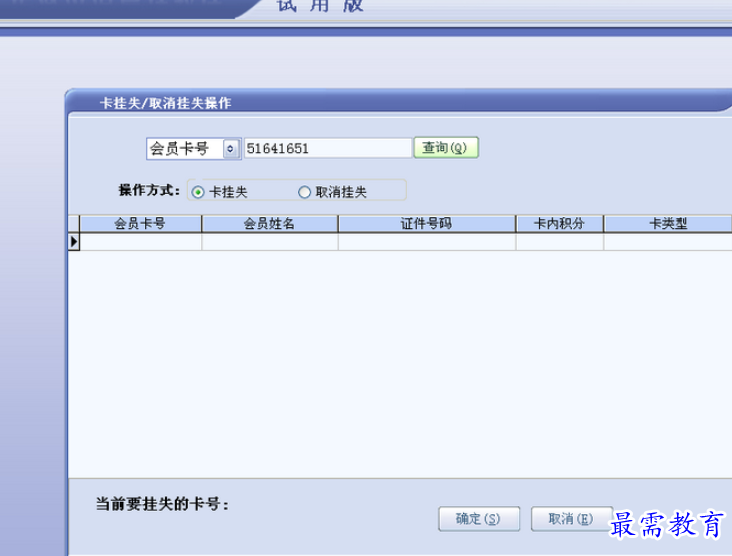This screenshot has height=556, width=732.
Task: Click the 查询(Q) query button
Action: point(446,148)
